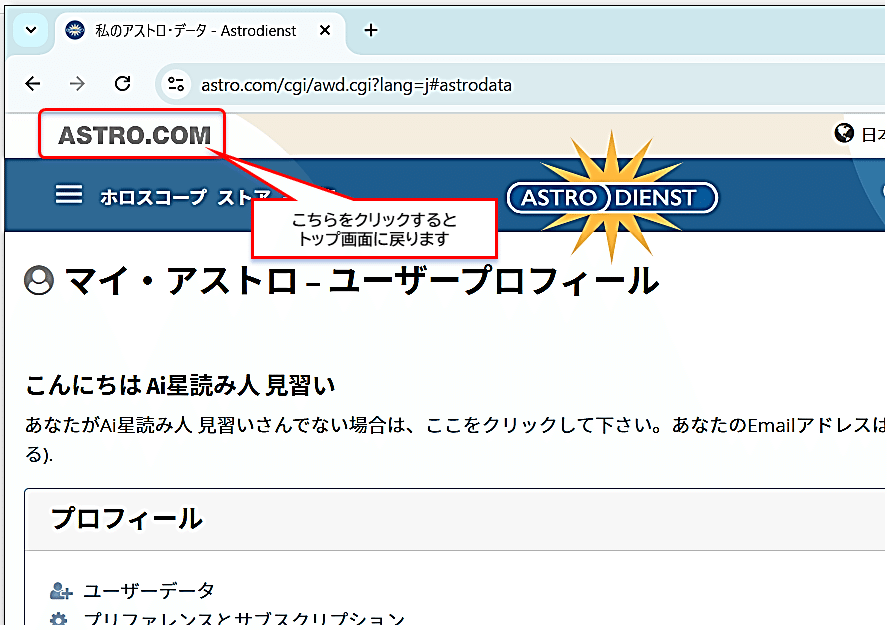Image resolution: width=887 pixels, height=630 pixels.
Task: Open the ホロスコープ menu item
Action: [x=153, y=197]
